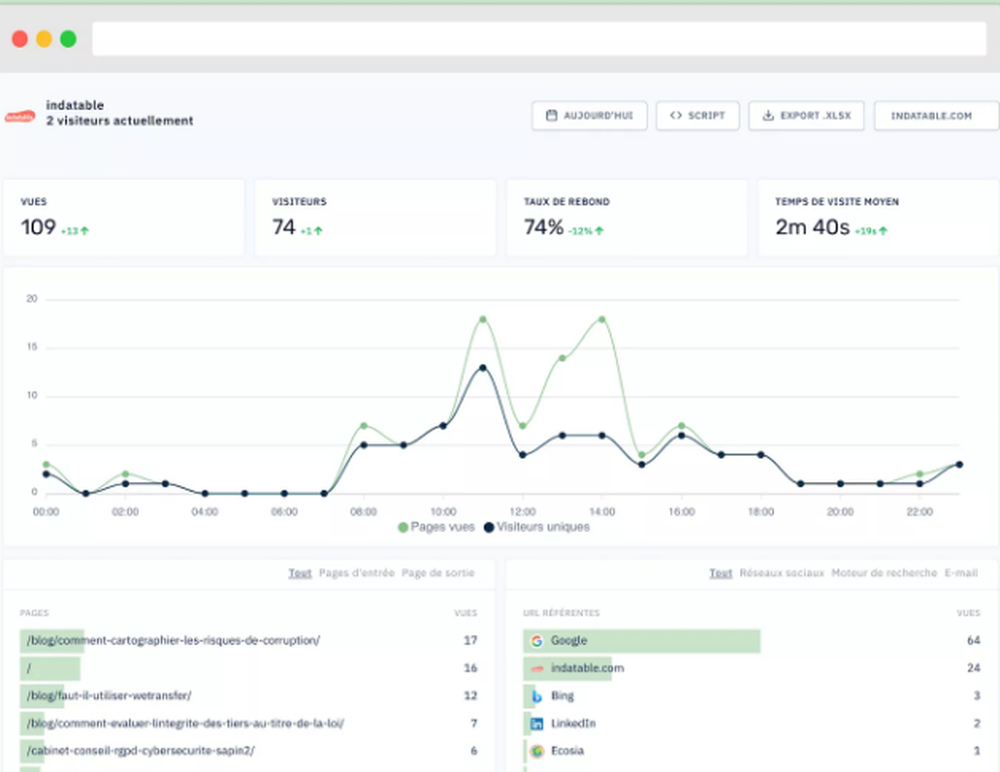This screenshot has width=1000, height=772.
Task: Open the Script button
Action: click(698, 115)
